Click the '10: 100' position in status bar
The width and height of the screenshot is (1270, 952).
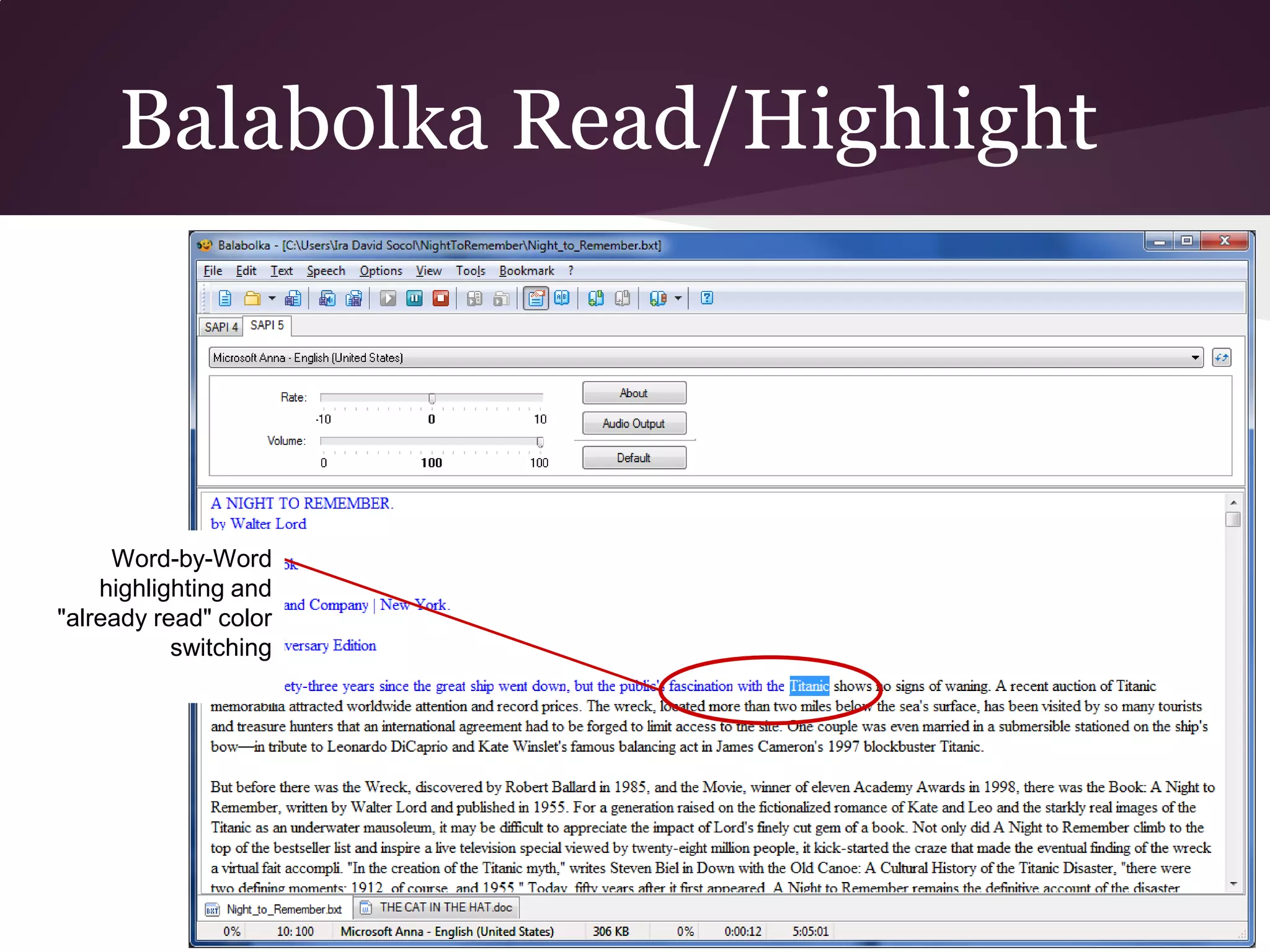(x=295, y=932)
